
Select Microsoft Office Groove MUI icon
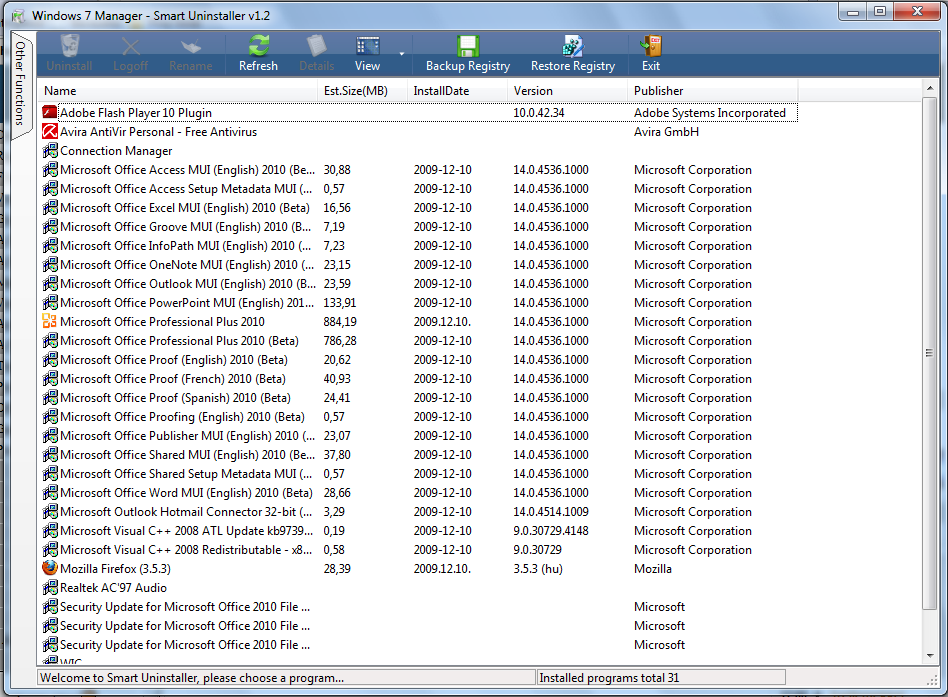tap(50, 227)
